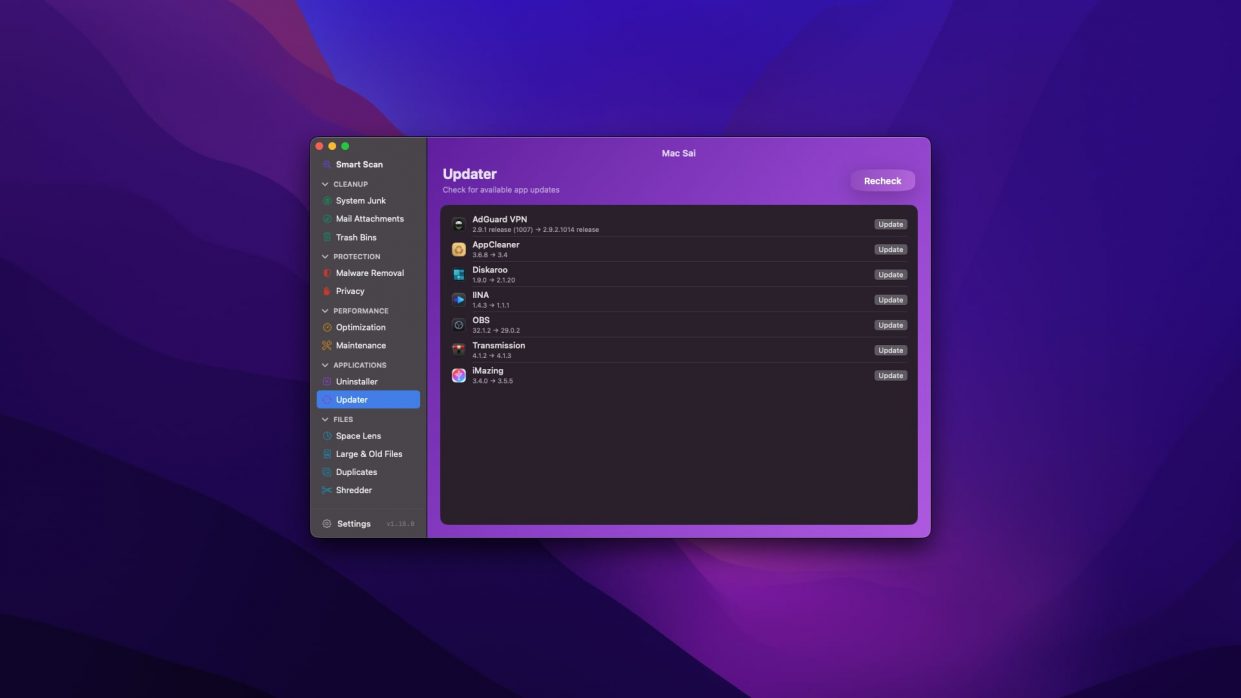The image size is (1241, 698).
Task: Recheck for available app updates
Action: click(x=883, y=181)
